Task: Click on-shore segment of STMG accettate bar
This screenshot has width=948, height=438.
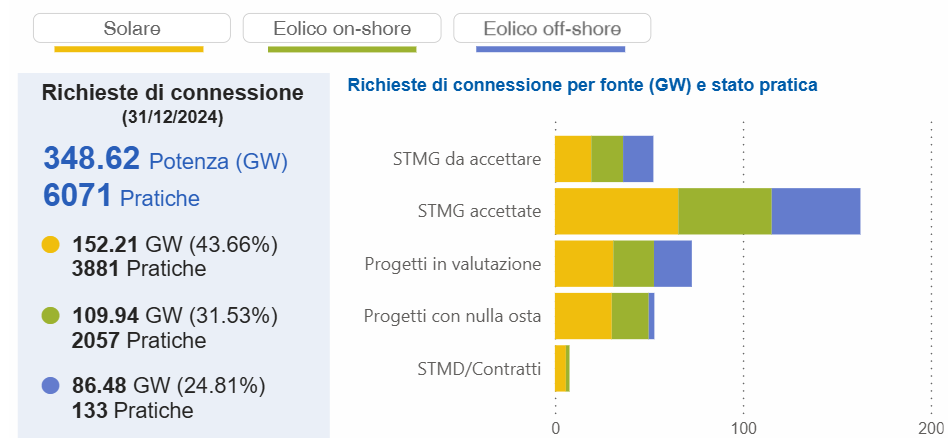Action: [725, 211]
